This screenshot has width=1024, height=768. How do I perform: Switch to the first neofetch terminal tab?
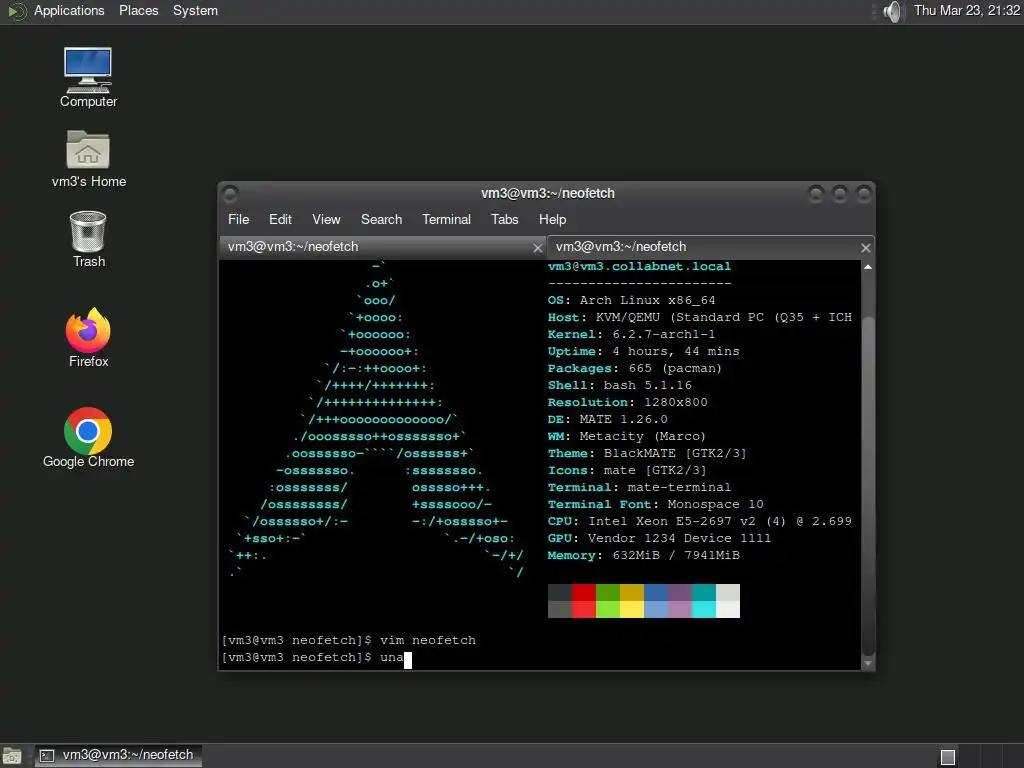click(383, 247)
